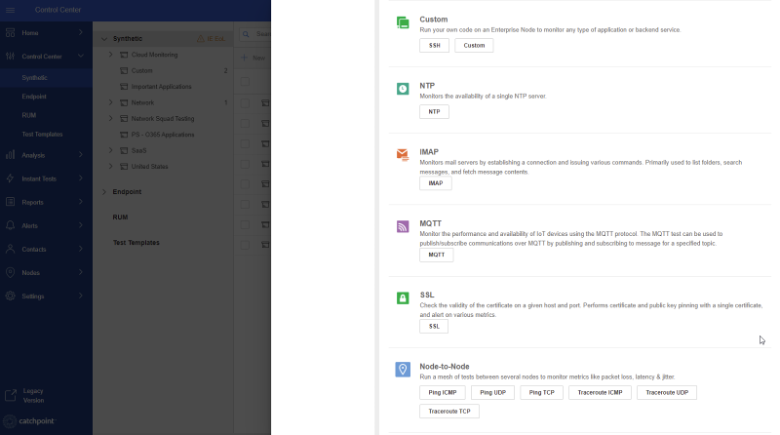Click the Node-to-Node blue pin icon
780x435 pixels.
click(x=403, y=369)
